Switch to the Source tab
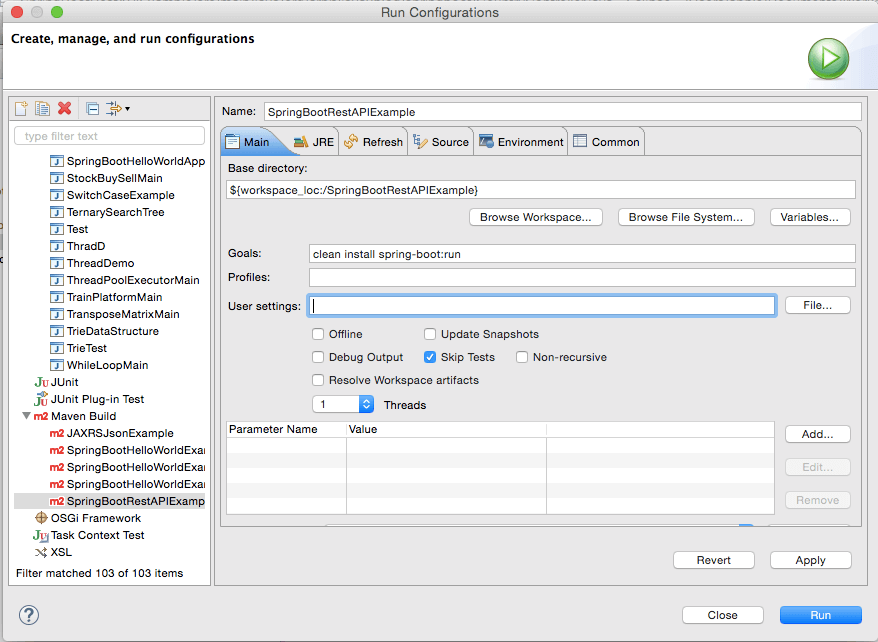 coord(441,142)
